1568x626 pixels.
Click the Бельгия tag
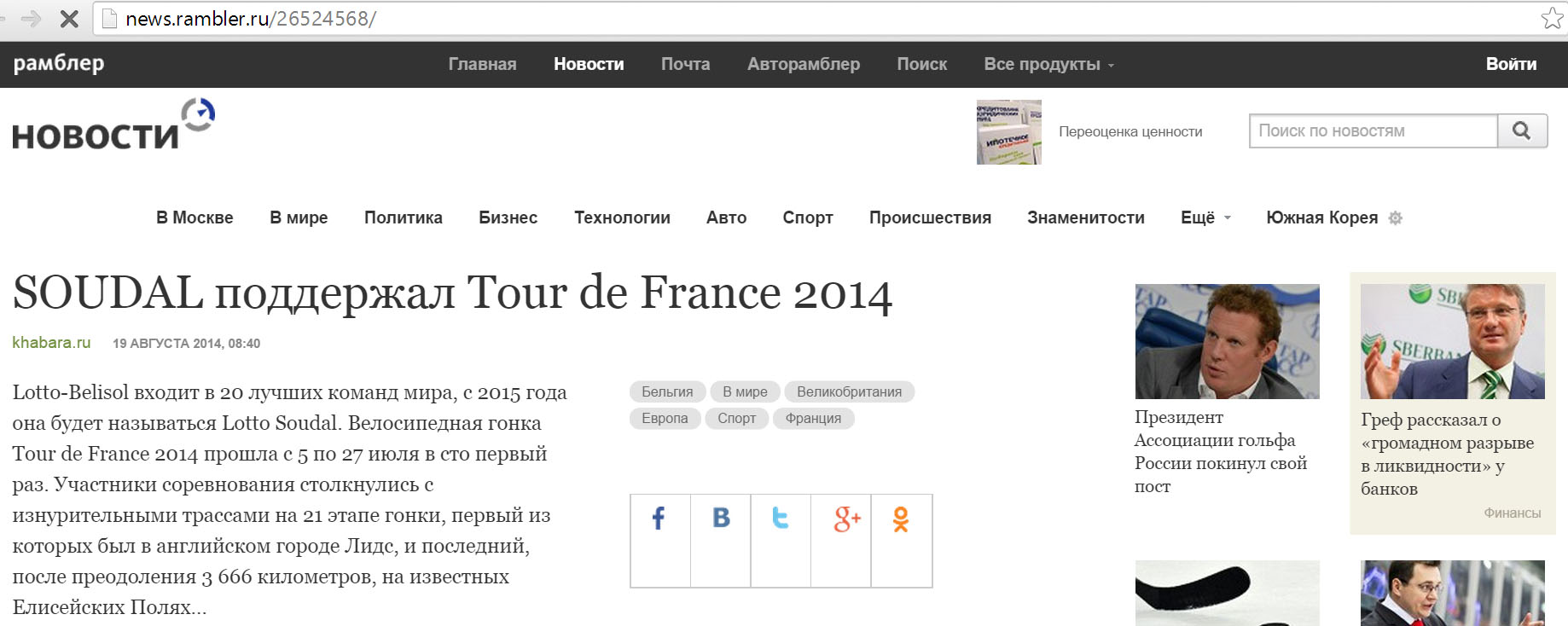click(667, 391)
